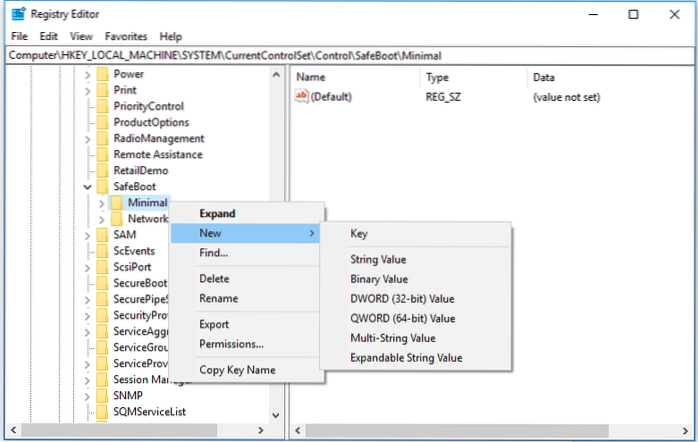Click the Registry Editor app icon in title bar

(17, 15)
